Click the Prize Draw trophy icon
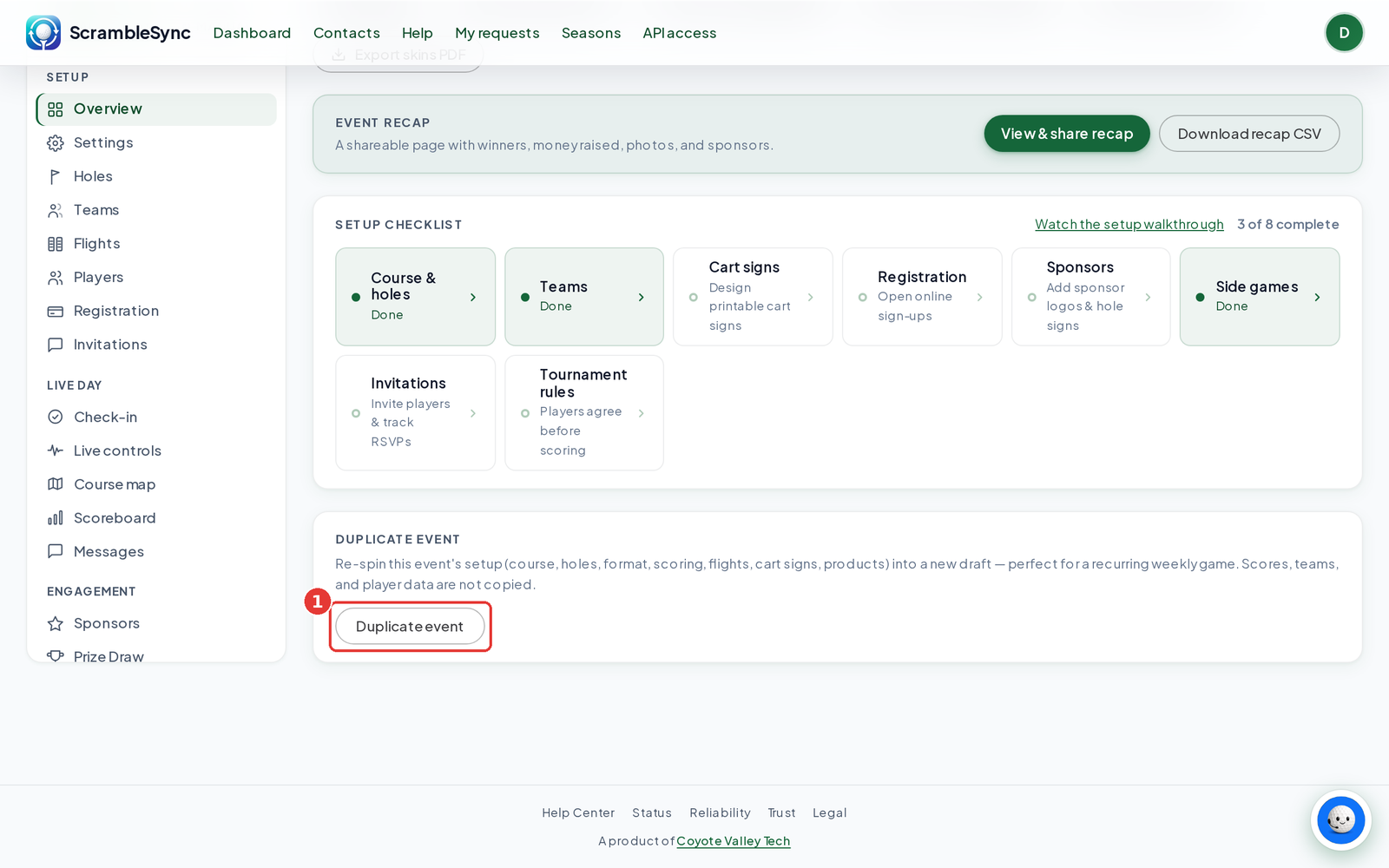 56,656
